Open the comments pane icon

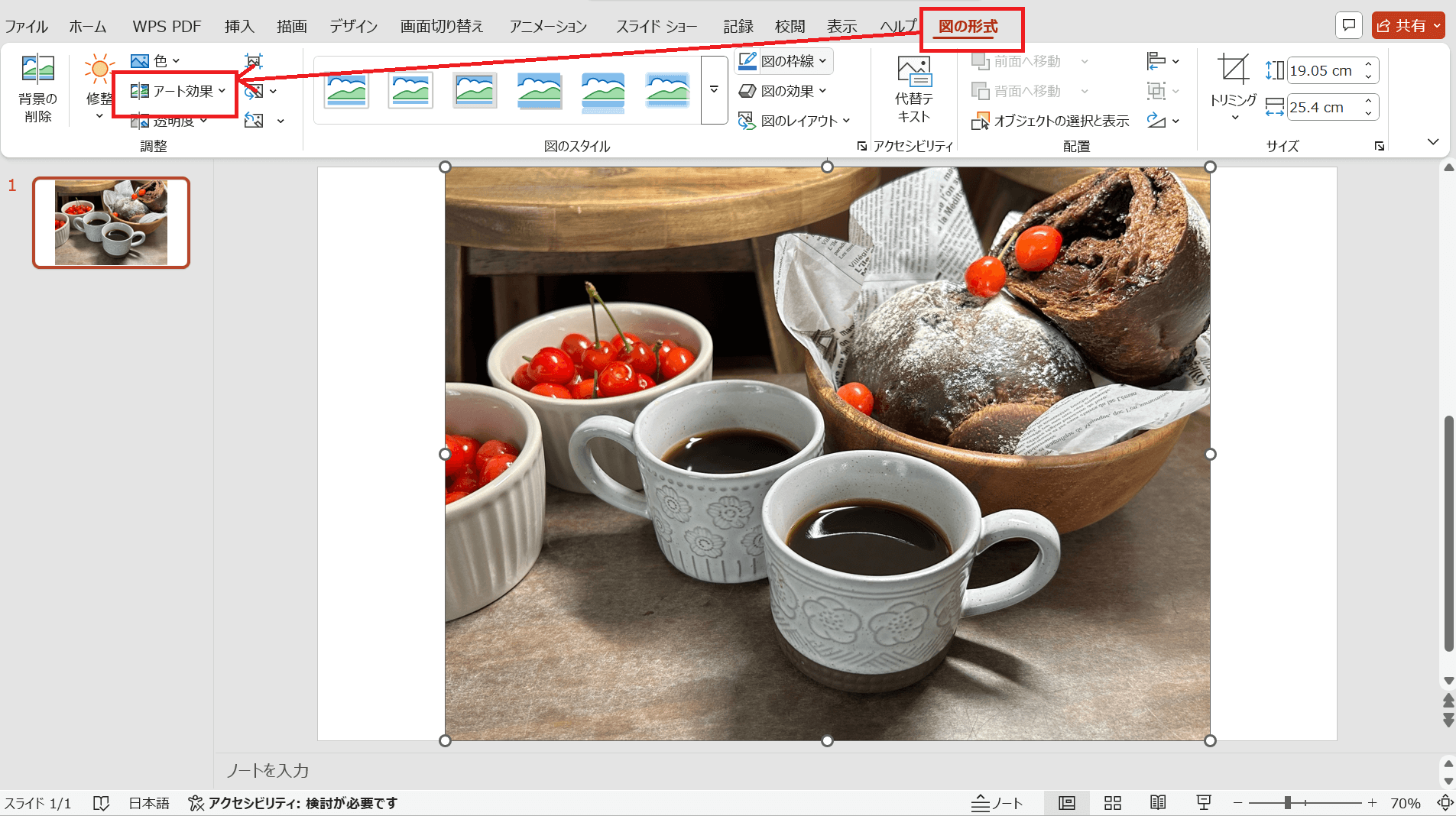(1349, 25)
